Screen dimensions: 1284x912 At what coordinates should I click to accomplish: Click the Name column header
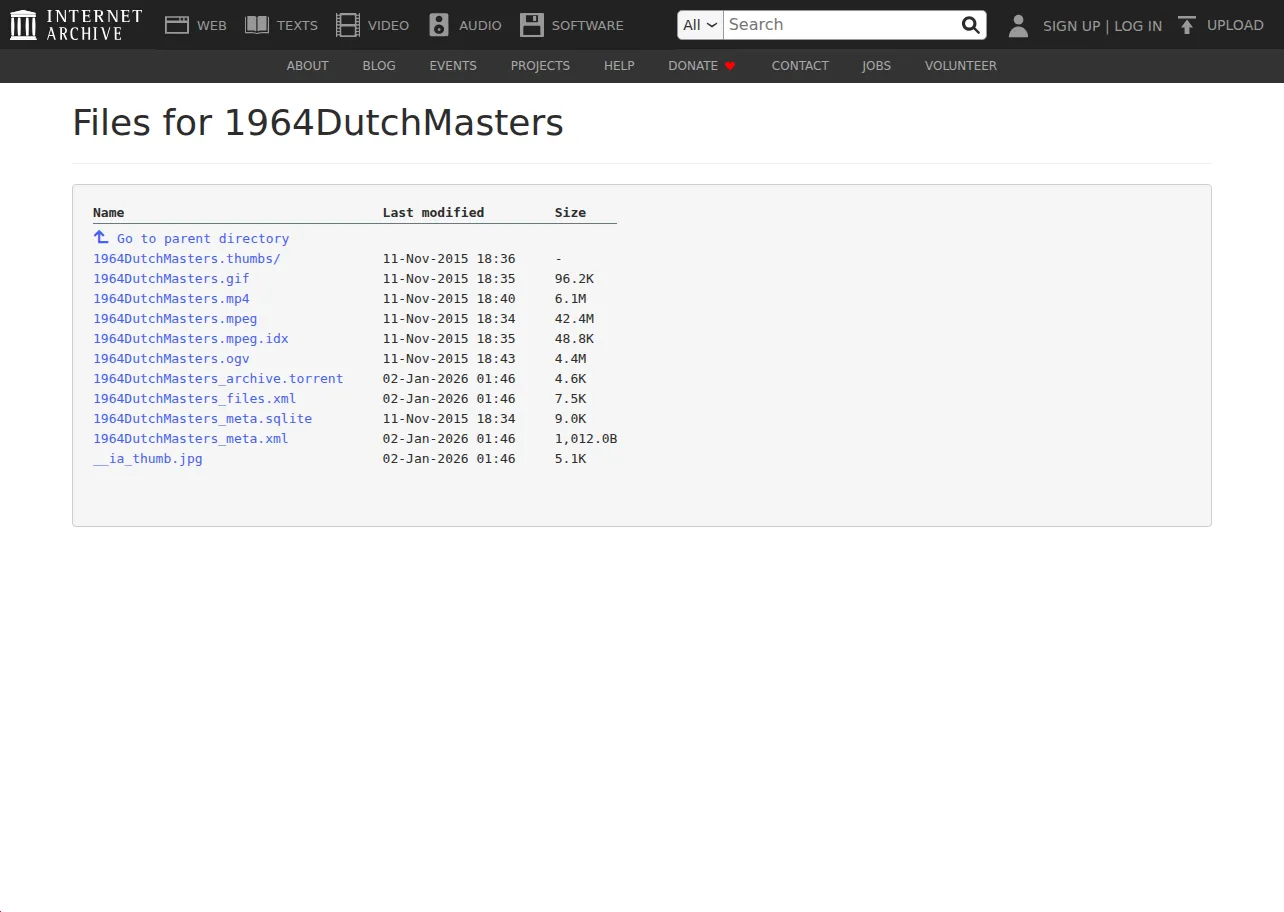point(109,213)
